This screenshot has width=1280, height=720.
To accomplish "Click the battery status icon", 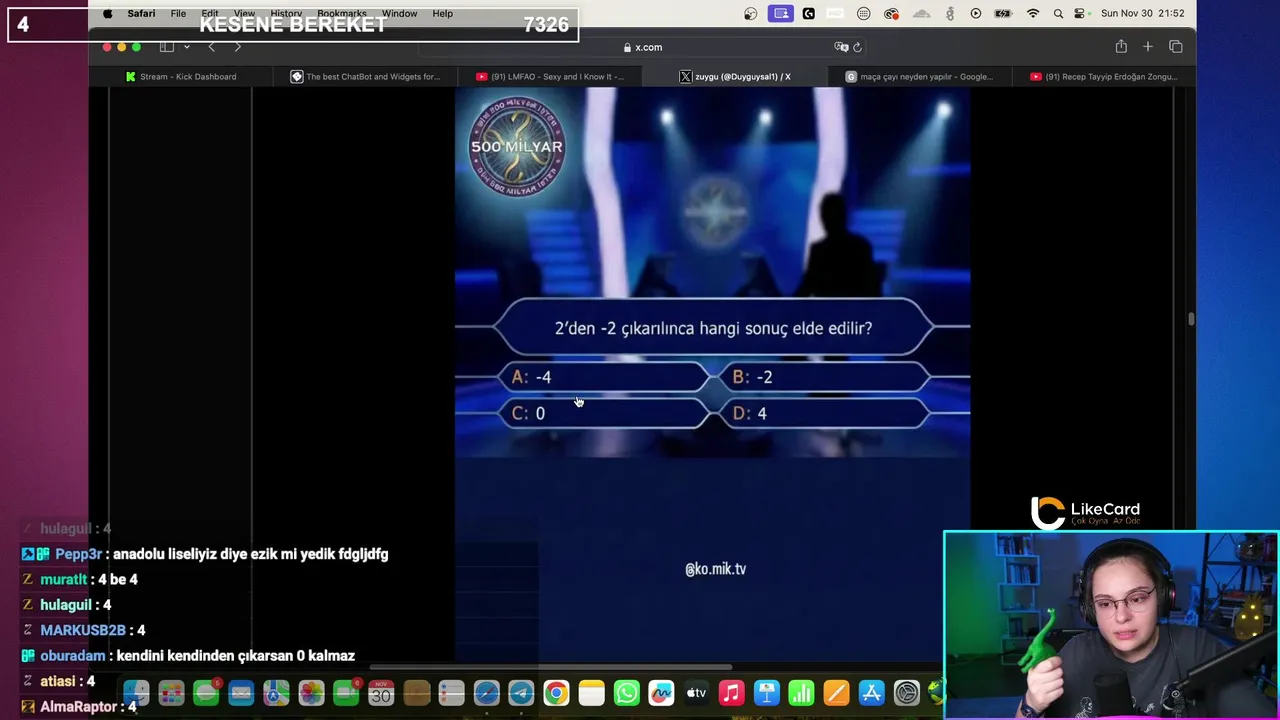I will tap(1003, 14).
